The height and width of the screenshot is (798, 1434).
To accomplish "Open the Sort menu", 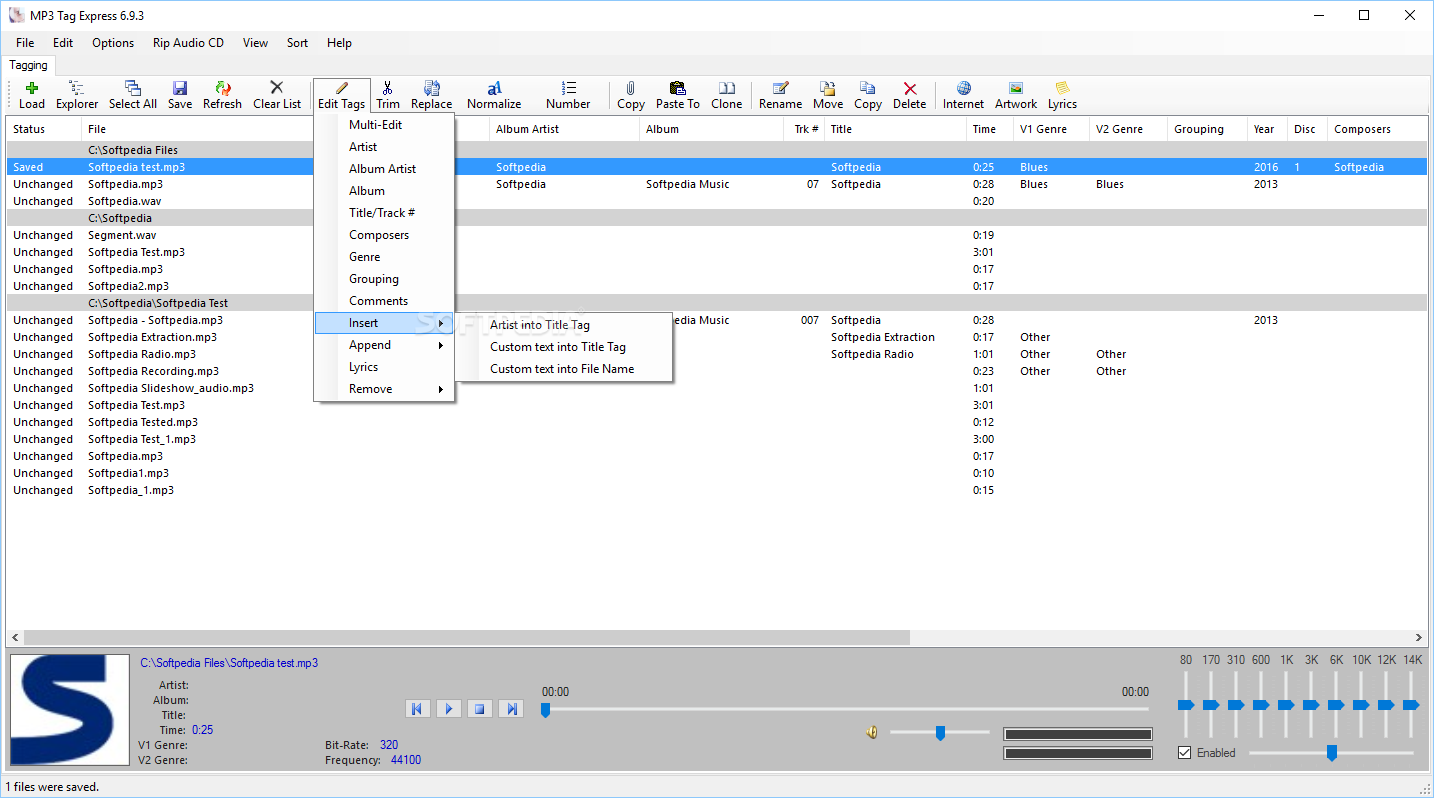I will pos(297,43).
